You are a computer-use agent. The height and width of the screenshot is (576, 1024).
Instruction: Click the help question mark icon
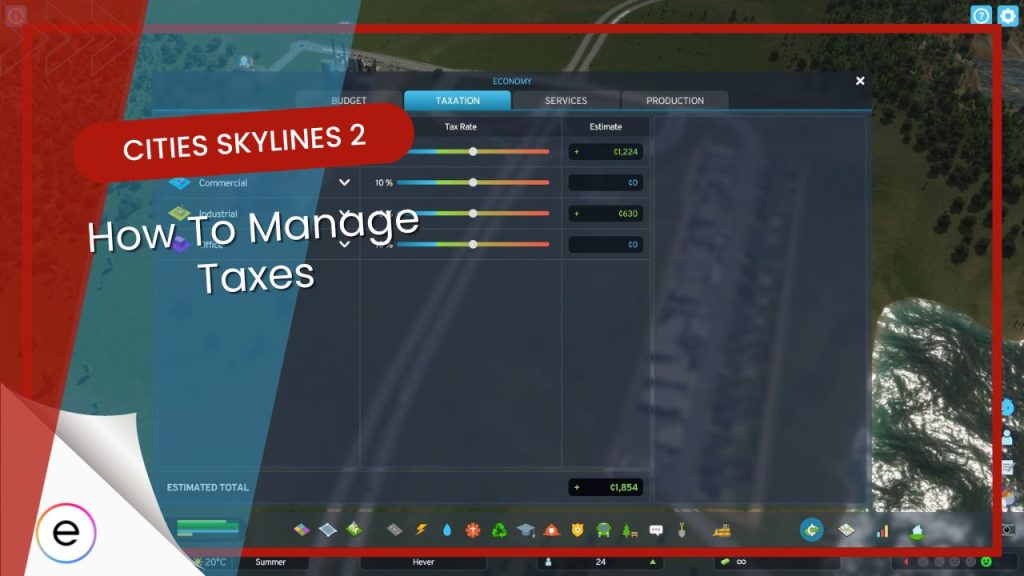981,15
